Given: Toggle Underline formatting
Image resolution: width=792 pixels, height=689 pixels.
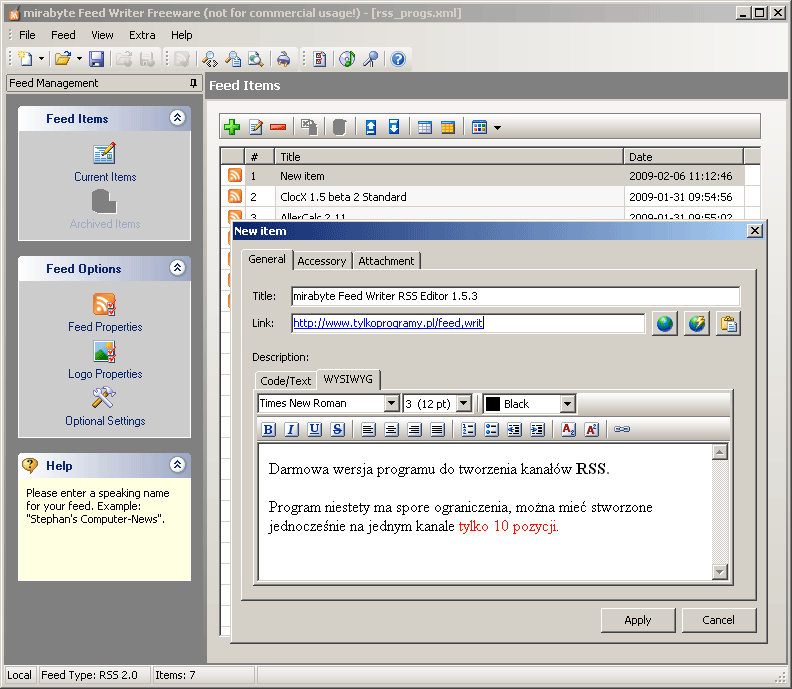Looking at the screenshot, I should click(314, 429).
